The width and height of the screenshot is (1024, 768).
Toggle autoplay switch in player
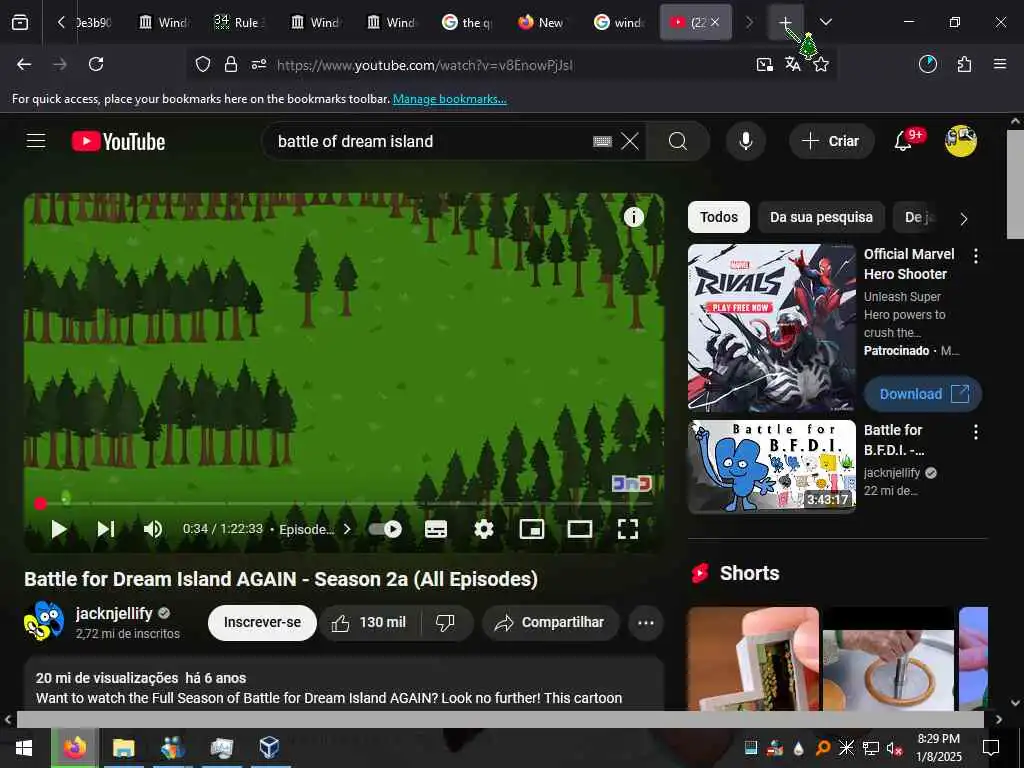click(x=385, y=529)
